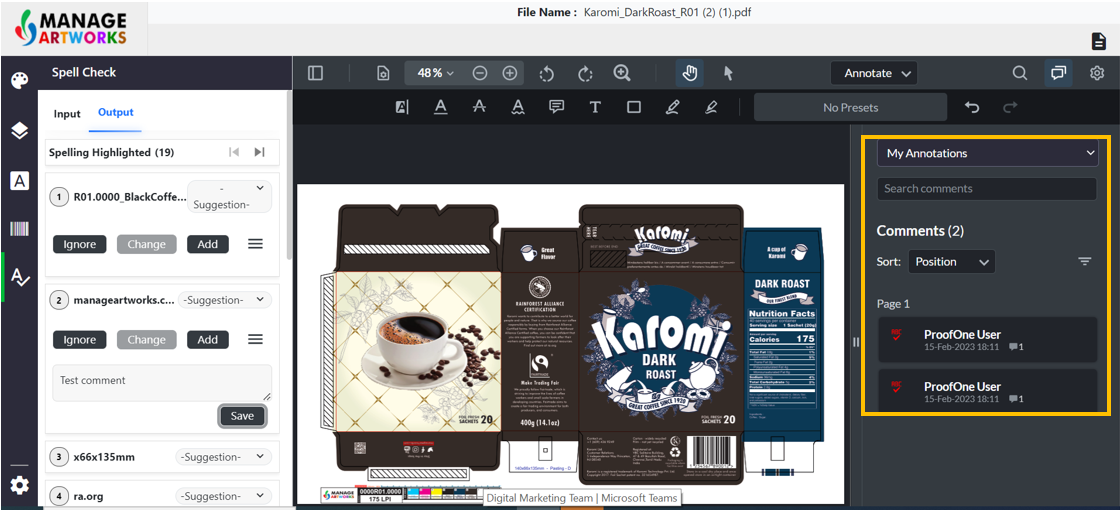This screenshot has height=513, width=1120.
Task: Open the search magnifier in viewer toolbar
Action: point(1020,73)
